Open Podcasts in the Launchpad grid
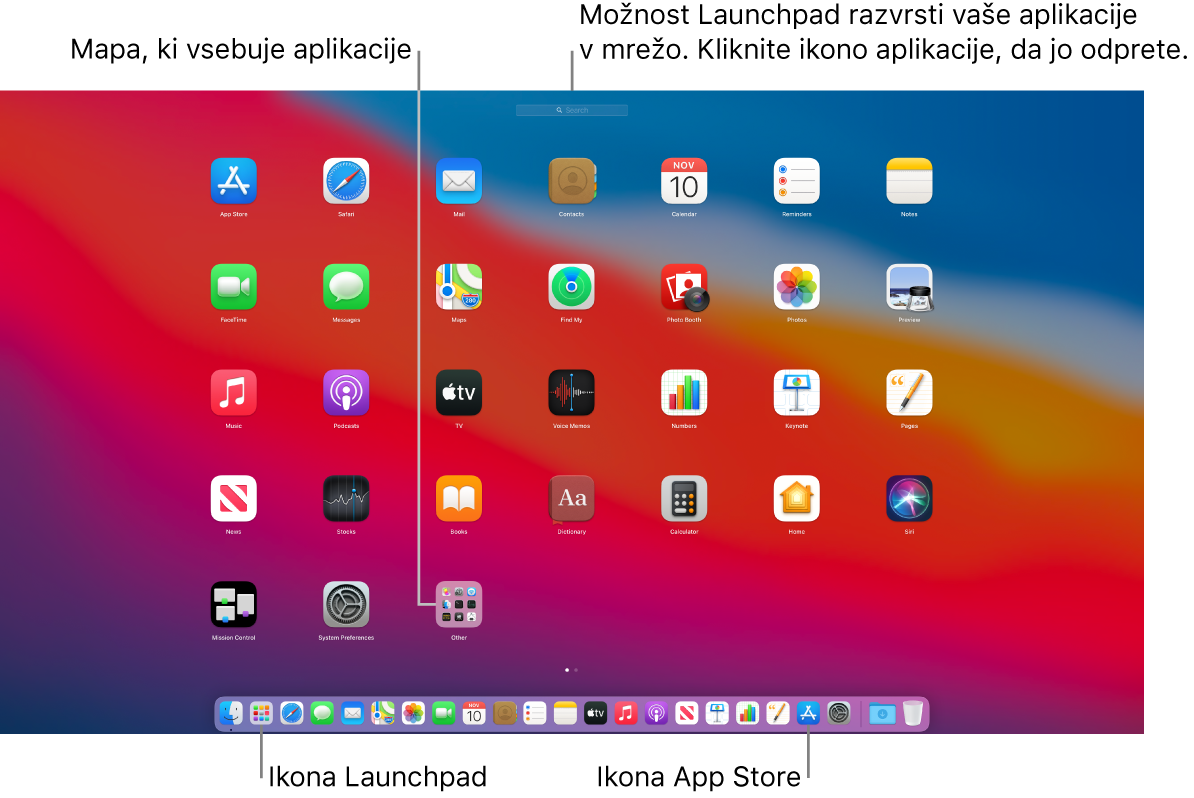The width and height of the screenshot is (1194, 798). 346,393
